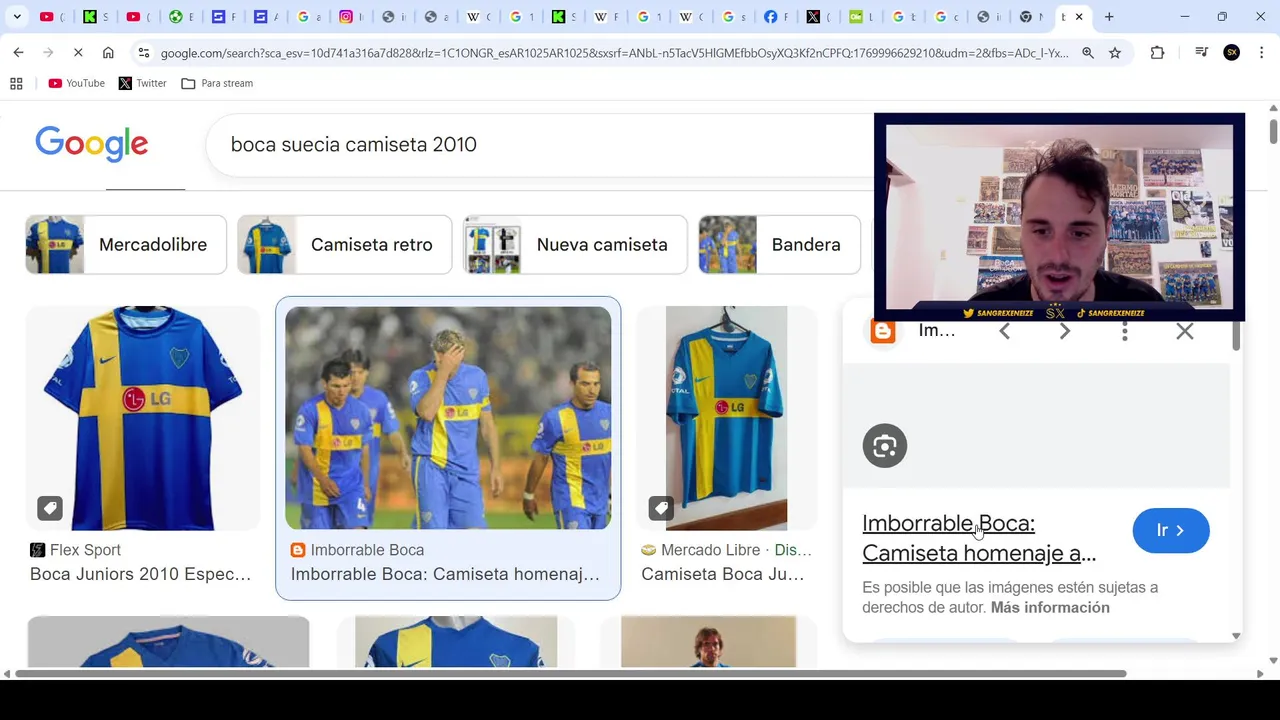Open the browser home page icon
Image resolution: width=1280 pixels, height=720 pixels.
(x=108, y=53)
